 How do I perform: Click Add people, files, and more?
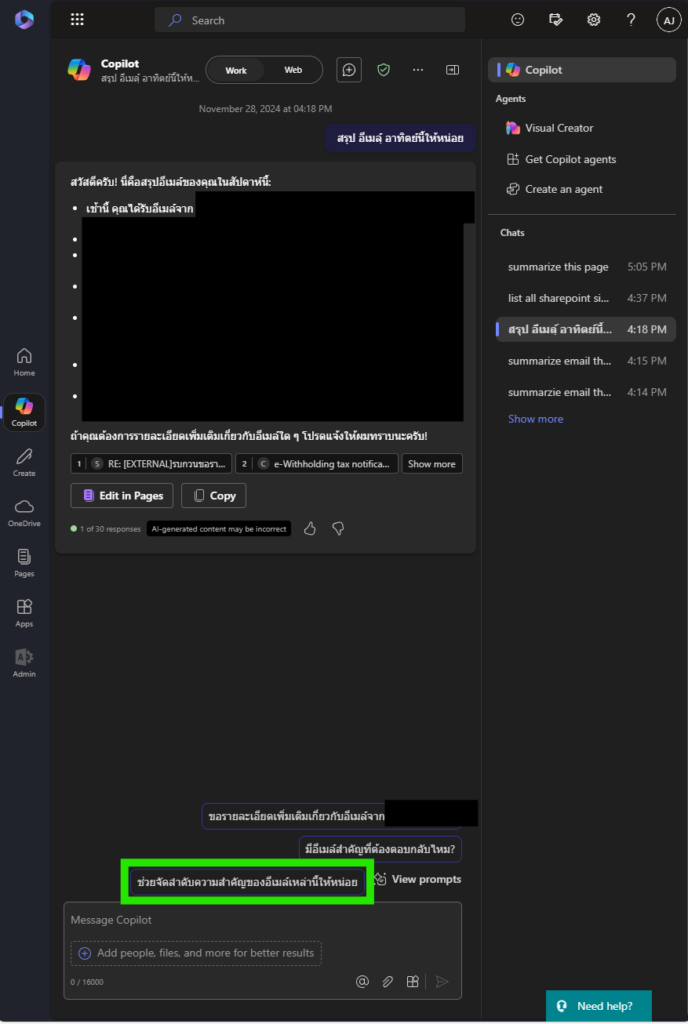point(196,953)
